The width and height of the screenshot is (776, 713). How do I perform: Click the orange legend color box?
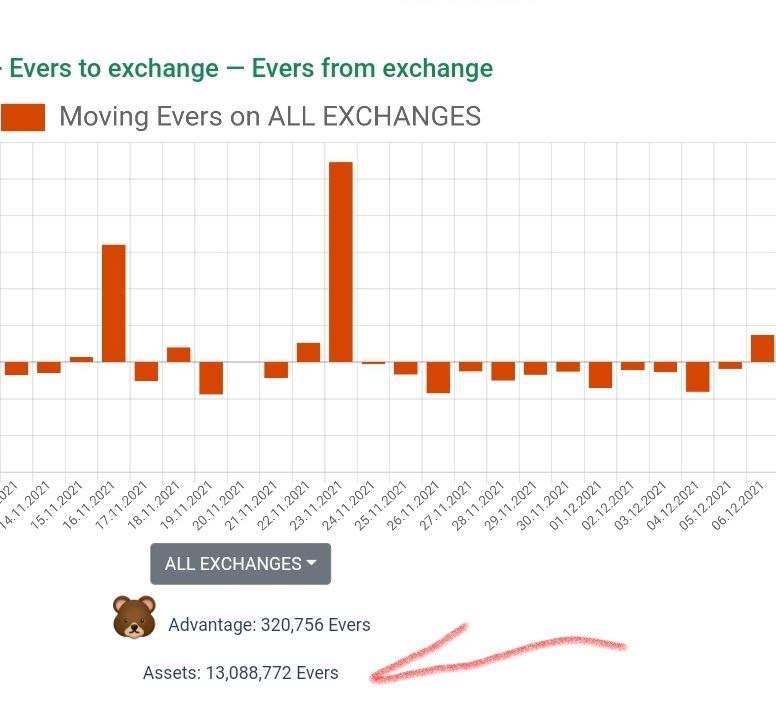point(23,117)
